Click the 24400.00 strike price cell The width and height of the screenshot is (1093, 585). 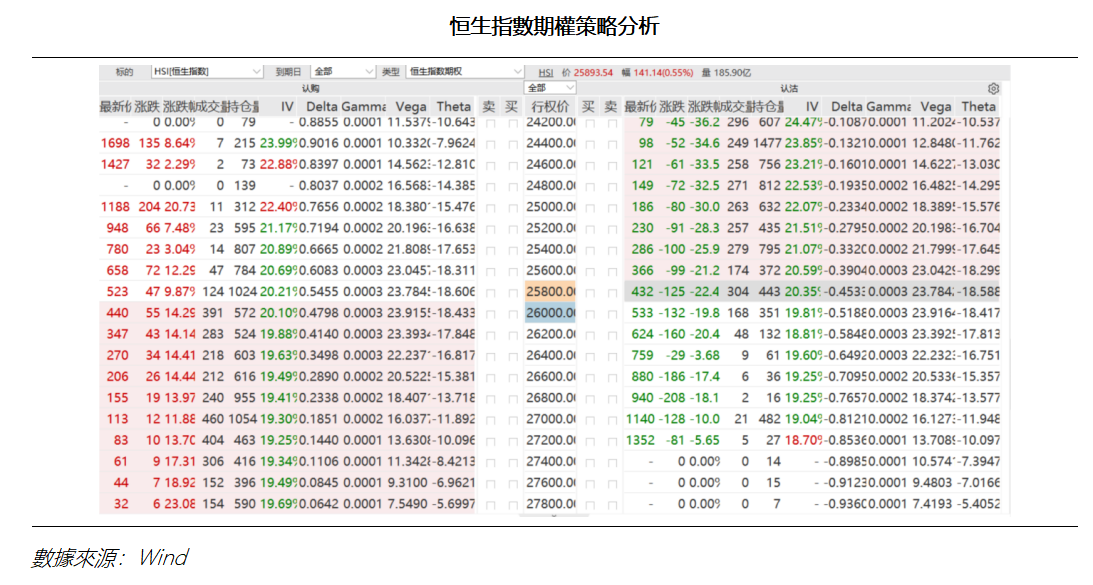pos(550,143)
